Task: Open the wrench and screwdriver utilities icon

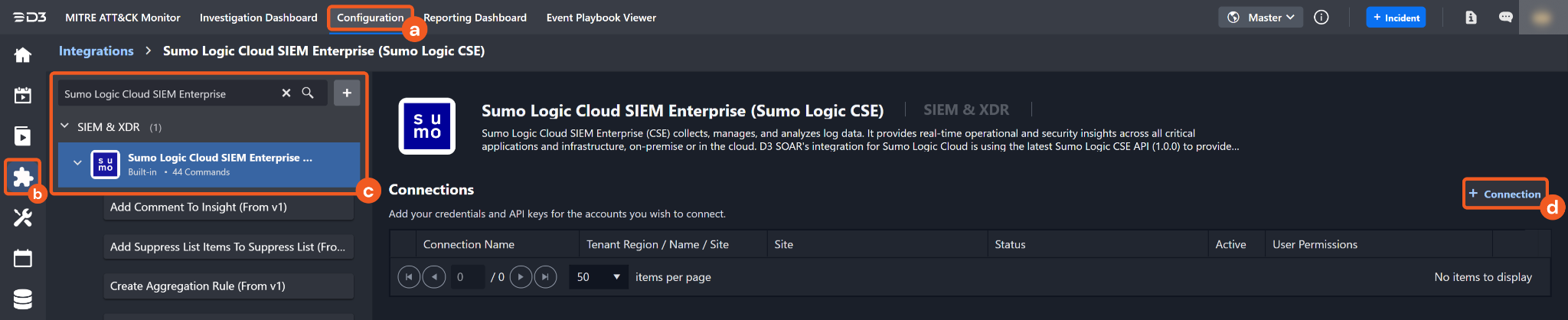Action: tap(23, 218)
